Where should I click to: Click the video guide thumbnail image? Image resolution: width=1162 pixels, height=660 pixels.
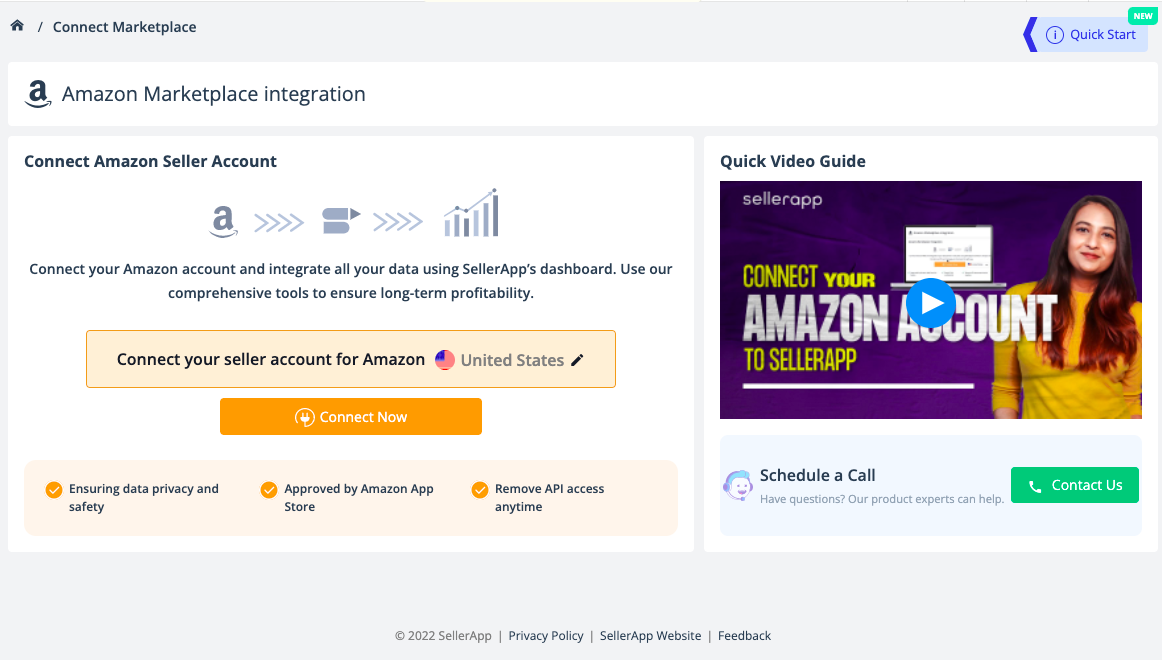point(931,300)
